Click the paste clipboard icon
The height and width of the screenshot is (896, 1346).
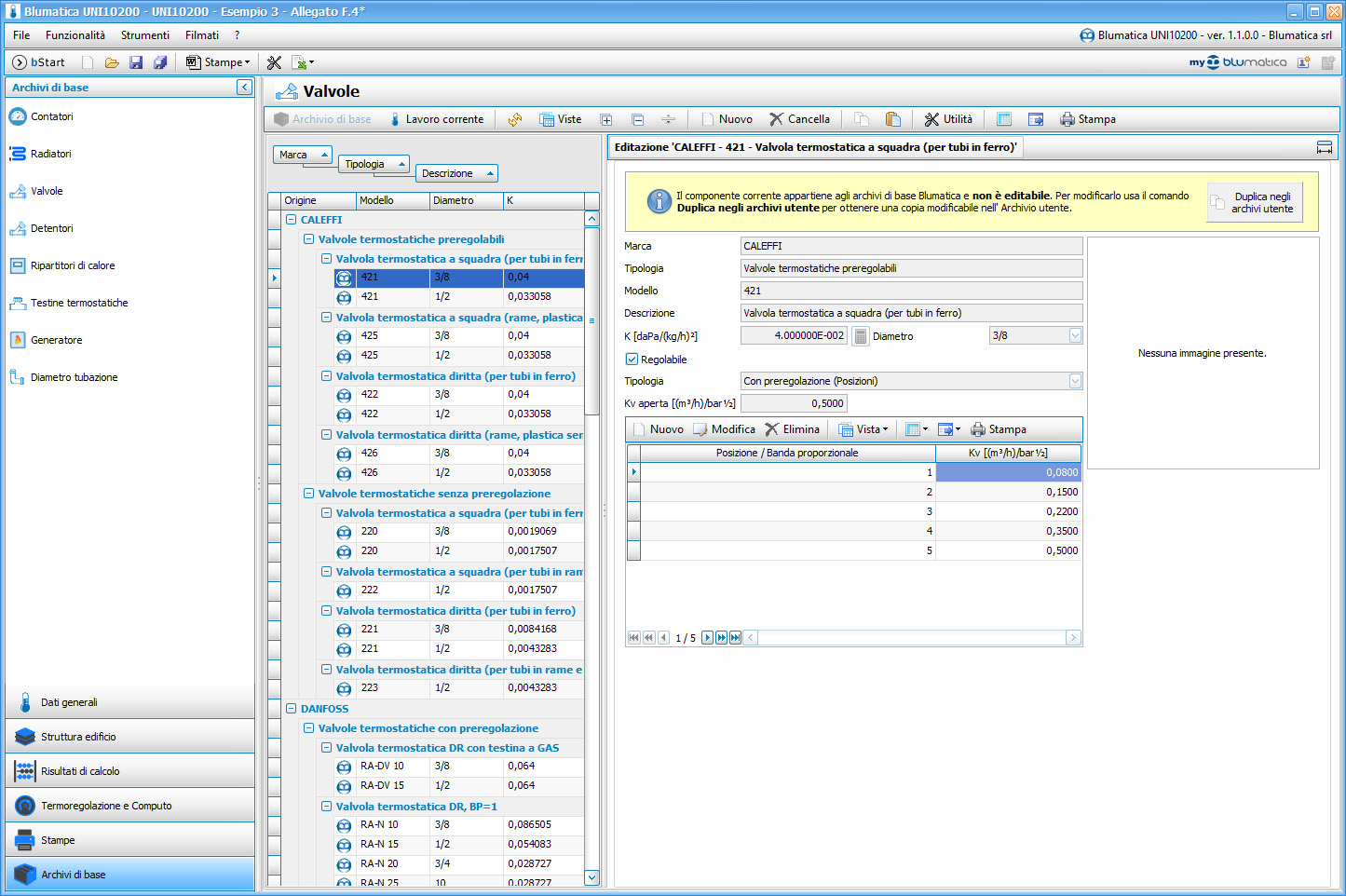893,119
